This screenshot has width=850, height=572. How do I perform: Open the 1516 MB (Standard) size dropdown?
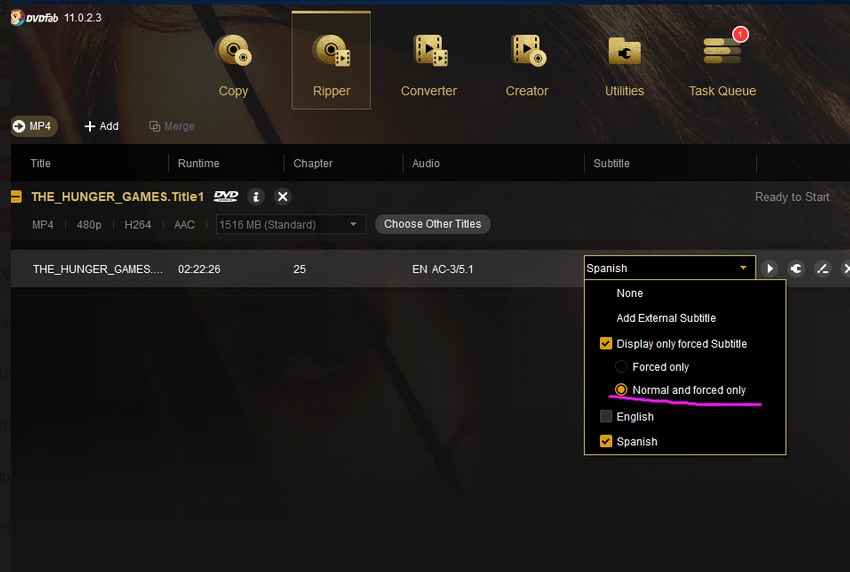point(291,224)
